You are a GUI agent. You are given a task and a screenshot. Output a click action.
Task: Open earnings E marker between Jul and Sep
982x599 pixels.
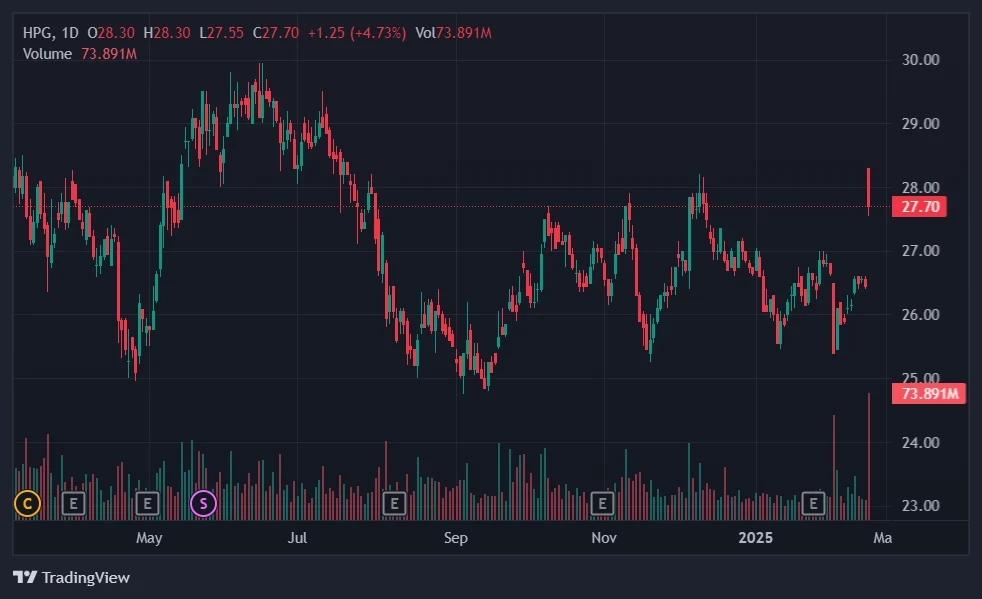(394, 503)
